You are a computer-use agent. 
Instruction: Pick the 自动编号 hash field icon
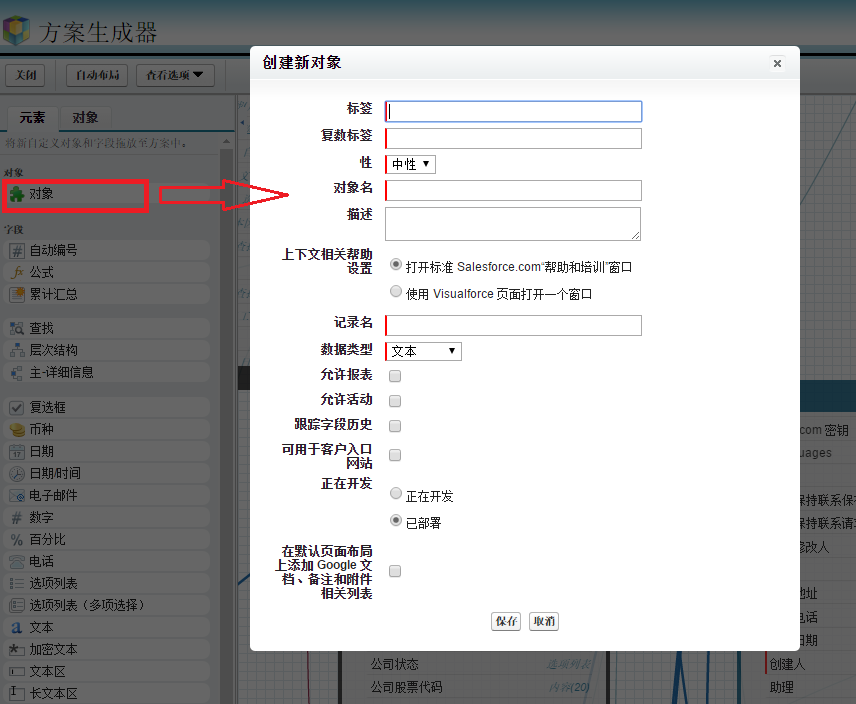click(x=17, y=250)
